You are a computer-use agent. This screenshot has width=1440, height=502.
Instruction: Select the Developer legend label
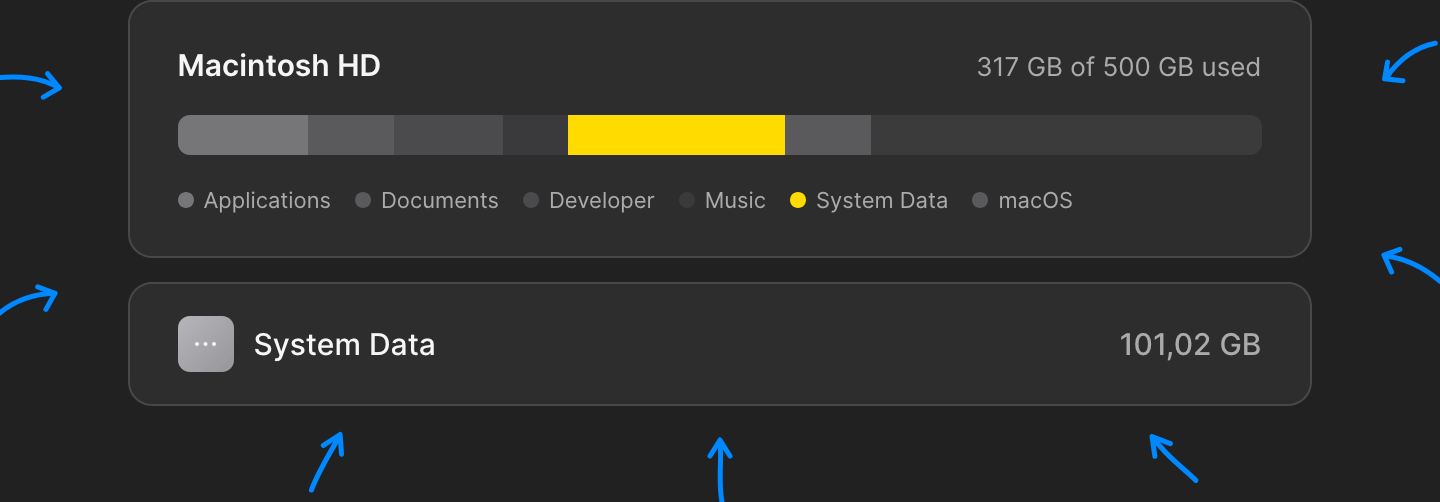(602, 201)
